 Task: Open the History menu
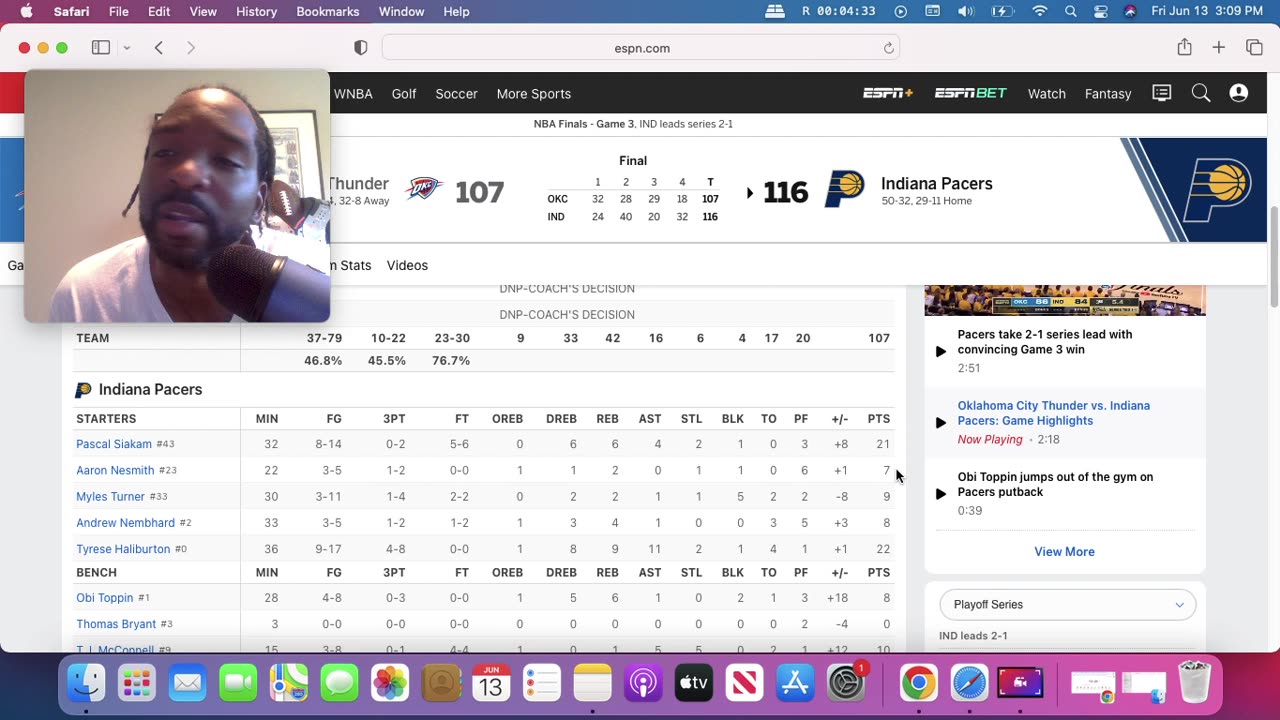point(256,11)
